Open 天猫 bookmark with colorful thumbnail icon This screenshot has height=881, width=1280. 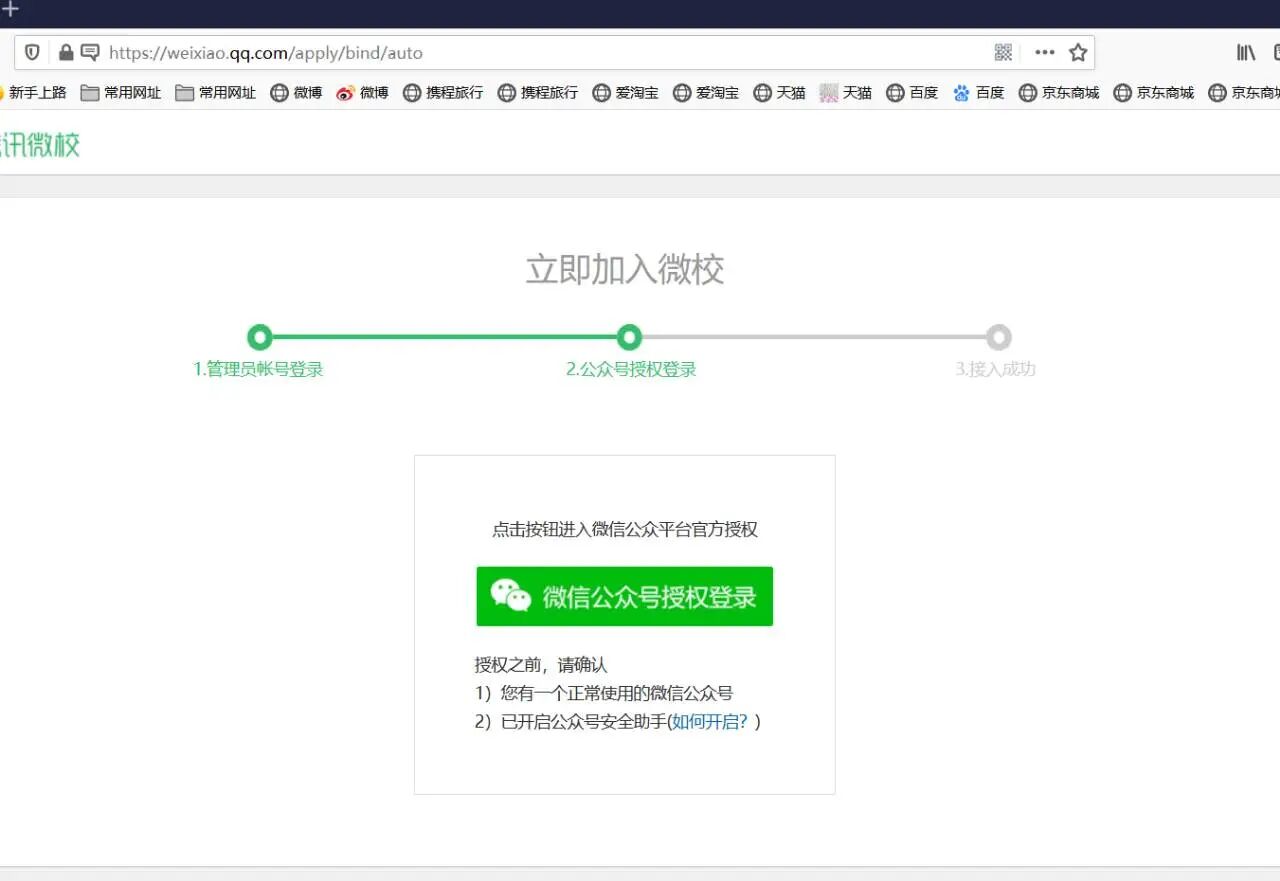click(846, 92)
